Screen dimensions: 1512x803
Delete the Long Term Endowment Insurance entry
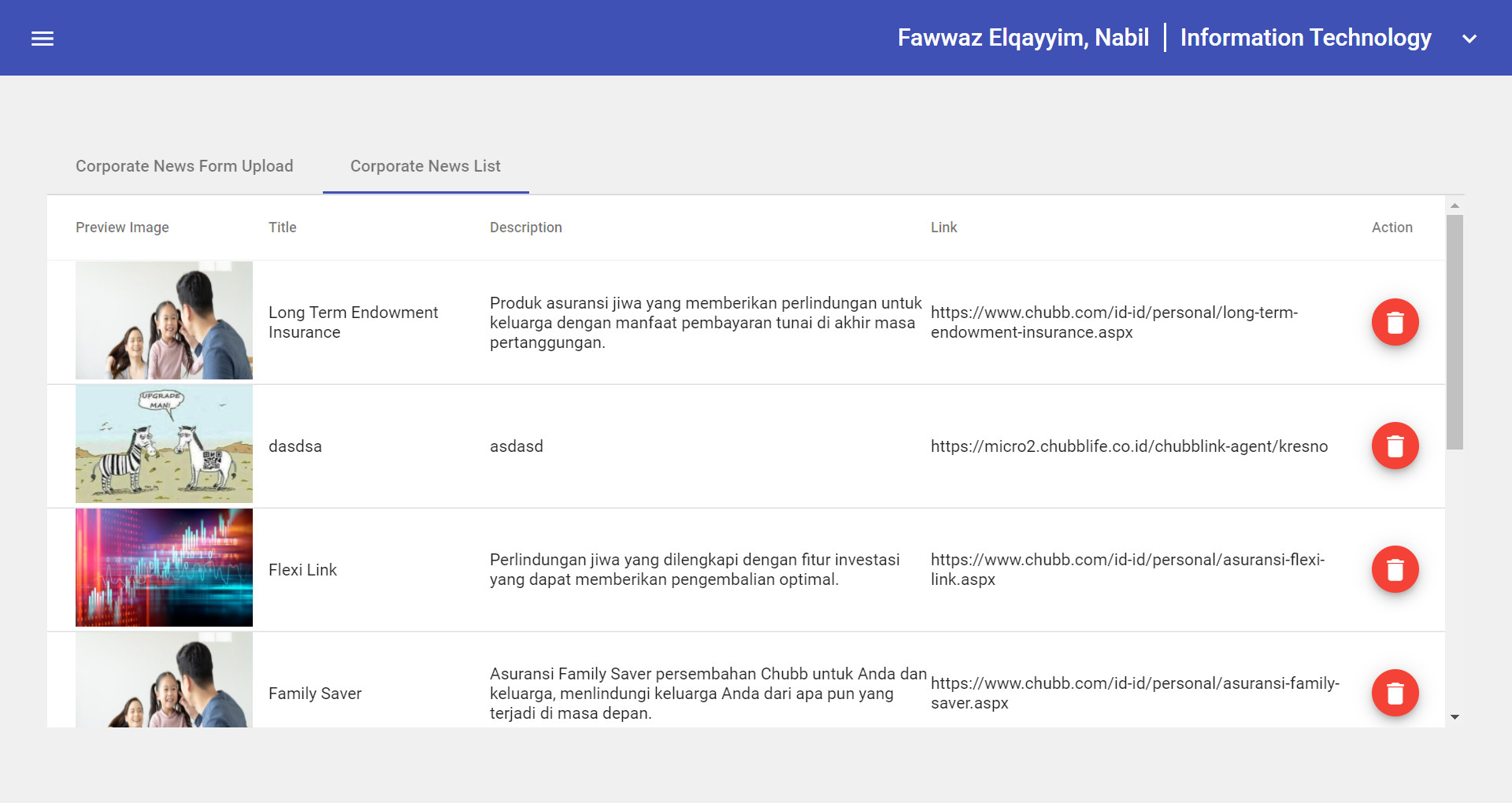point(1395,322)
